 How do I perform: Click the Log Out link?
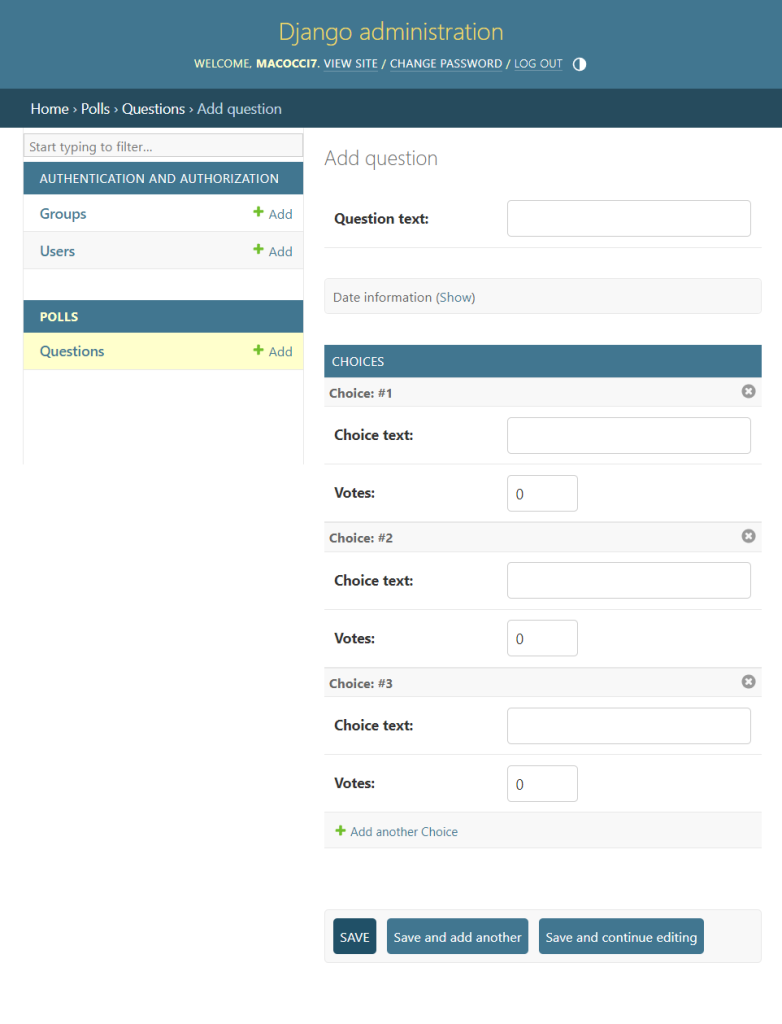[x=538, y=64]
